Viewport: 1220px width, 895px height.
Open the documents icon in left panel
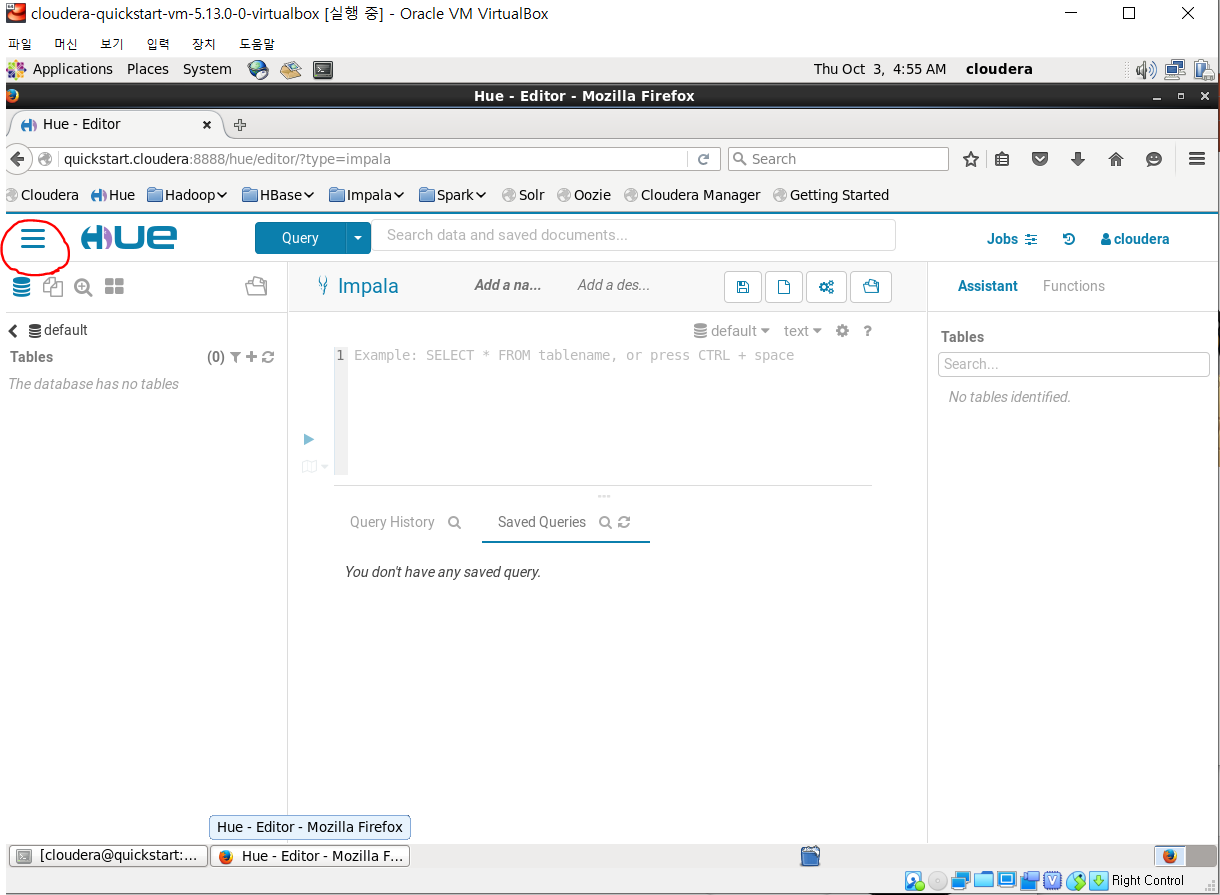click(x=52, y=287)
